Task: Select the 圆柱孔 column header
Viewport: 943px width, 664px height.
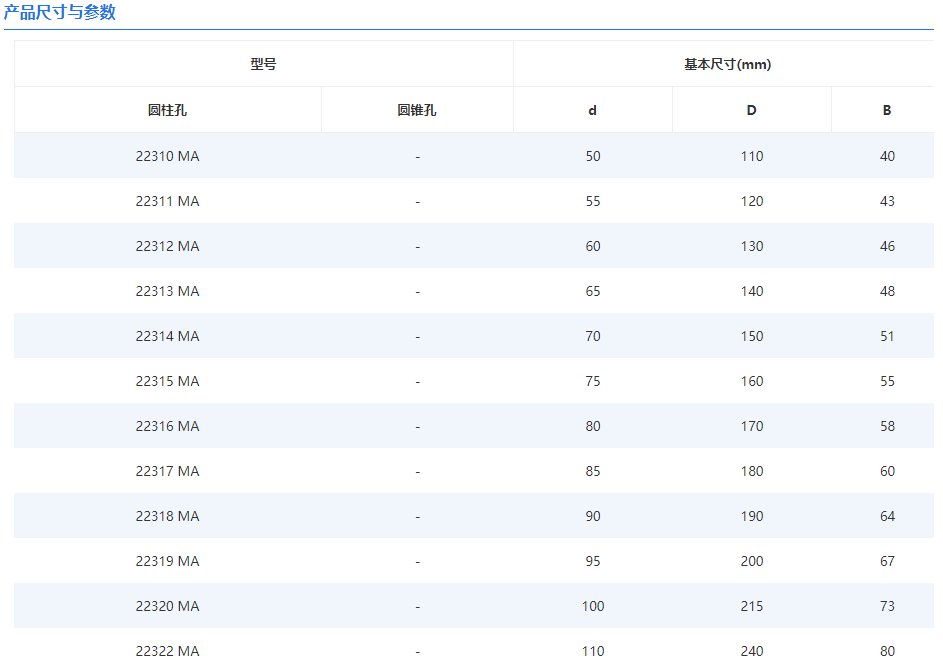Action: click(x=167, y=110)
